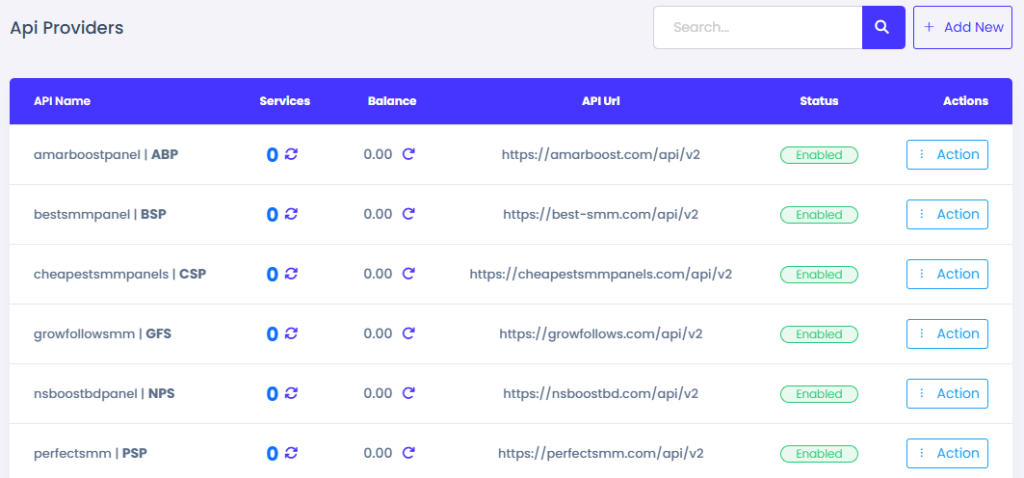Sync services for perfectsmm provider
Screen dimensions: 1024x478
tap(291, 453)
